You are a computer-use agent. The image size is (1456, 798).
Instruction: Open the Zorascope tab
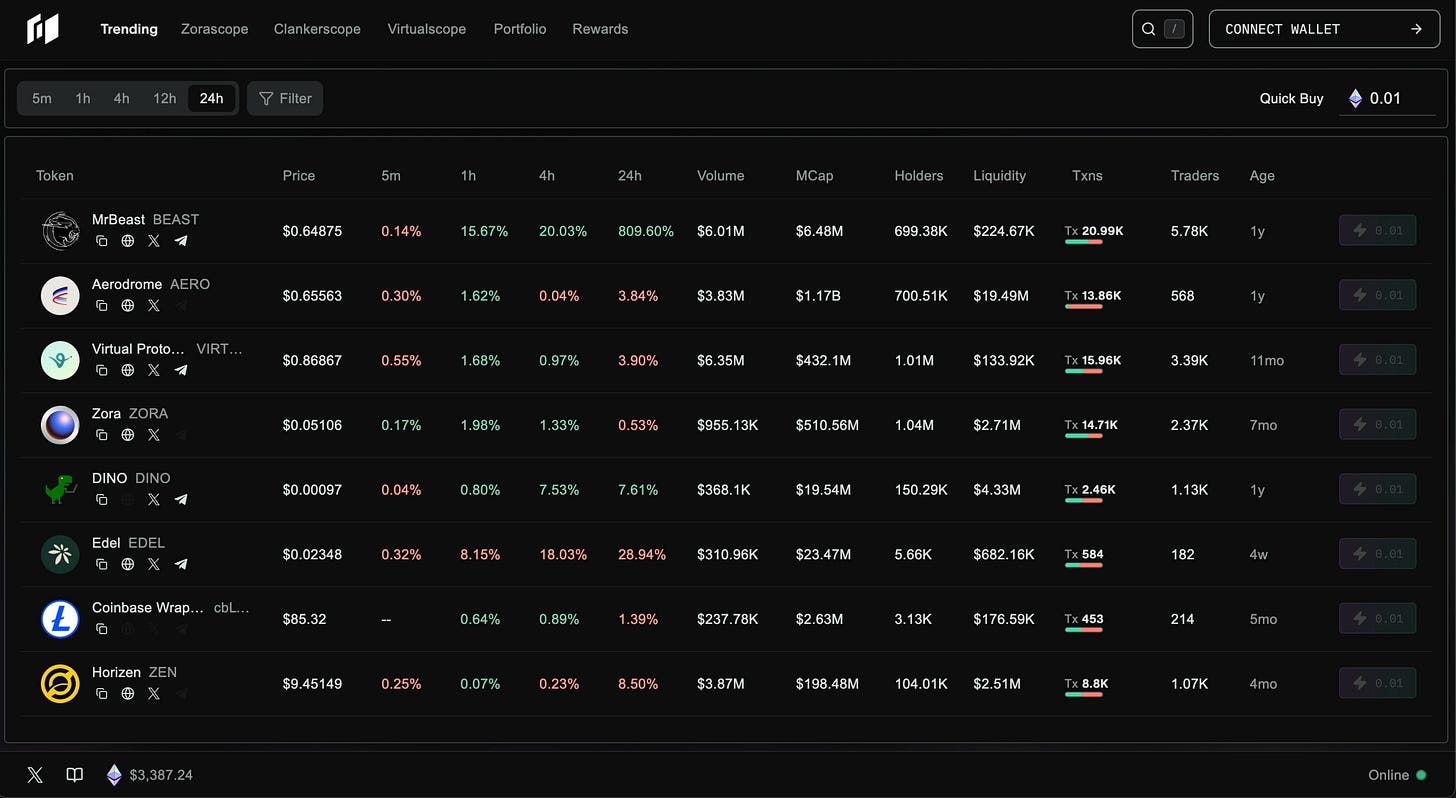[214, 29]
